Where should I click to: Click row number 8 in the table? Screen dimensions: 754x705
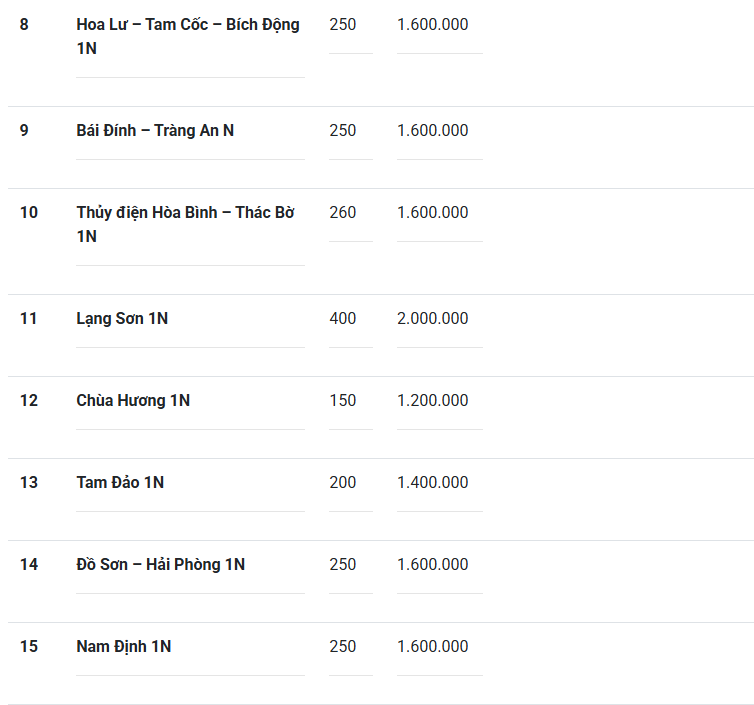tap(25, 24)
